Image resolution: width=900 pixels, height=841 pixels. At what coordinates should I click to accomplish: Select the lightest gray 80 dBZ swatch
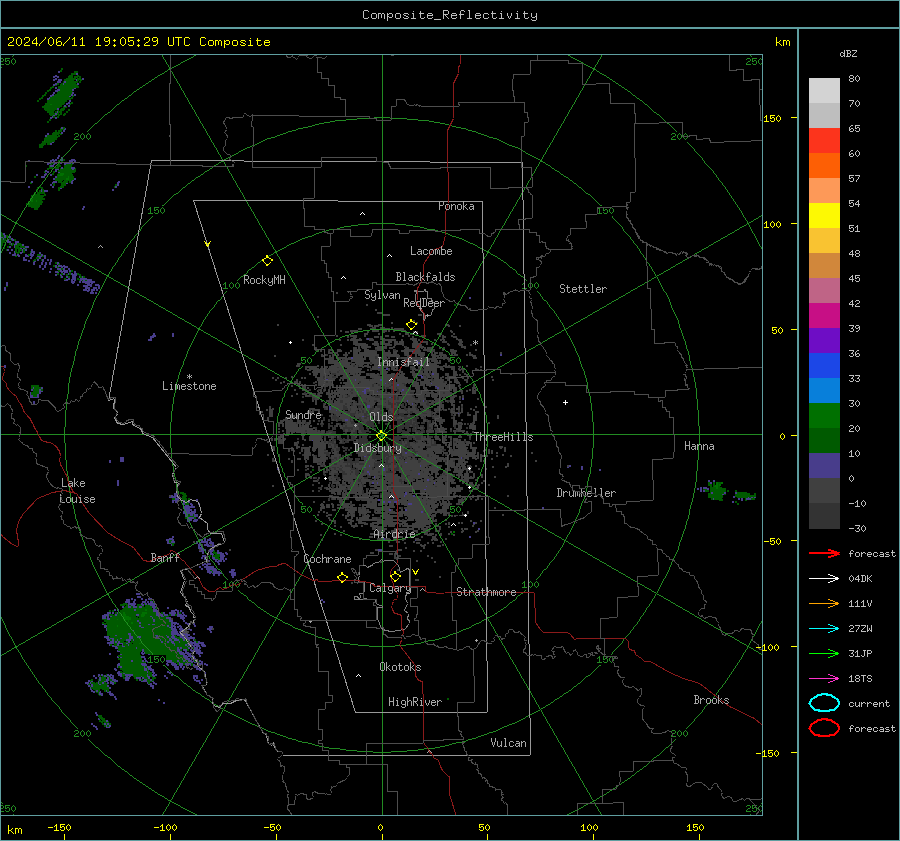pyautogui.click(x=824, y=90)
